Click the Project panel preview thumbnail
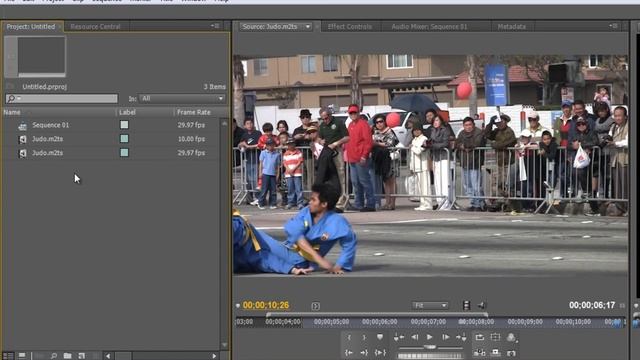Screen dimensions: 640x360 coord(41,56)
